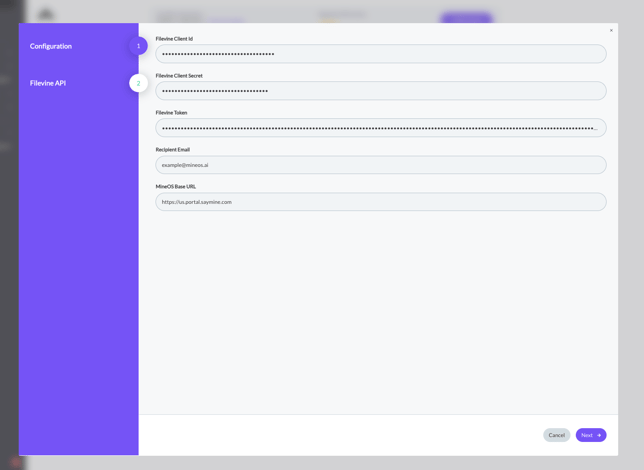Click the step 1 circle
The image size is (644, 470).
click(x=138, y=46)
